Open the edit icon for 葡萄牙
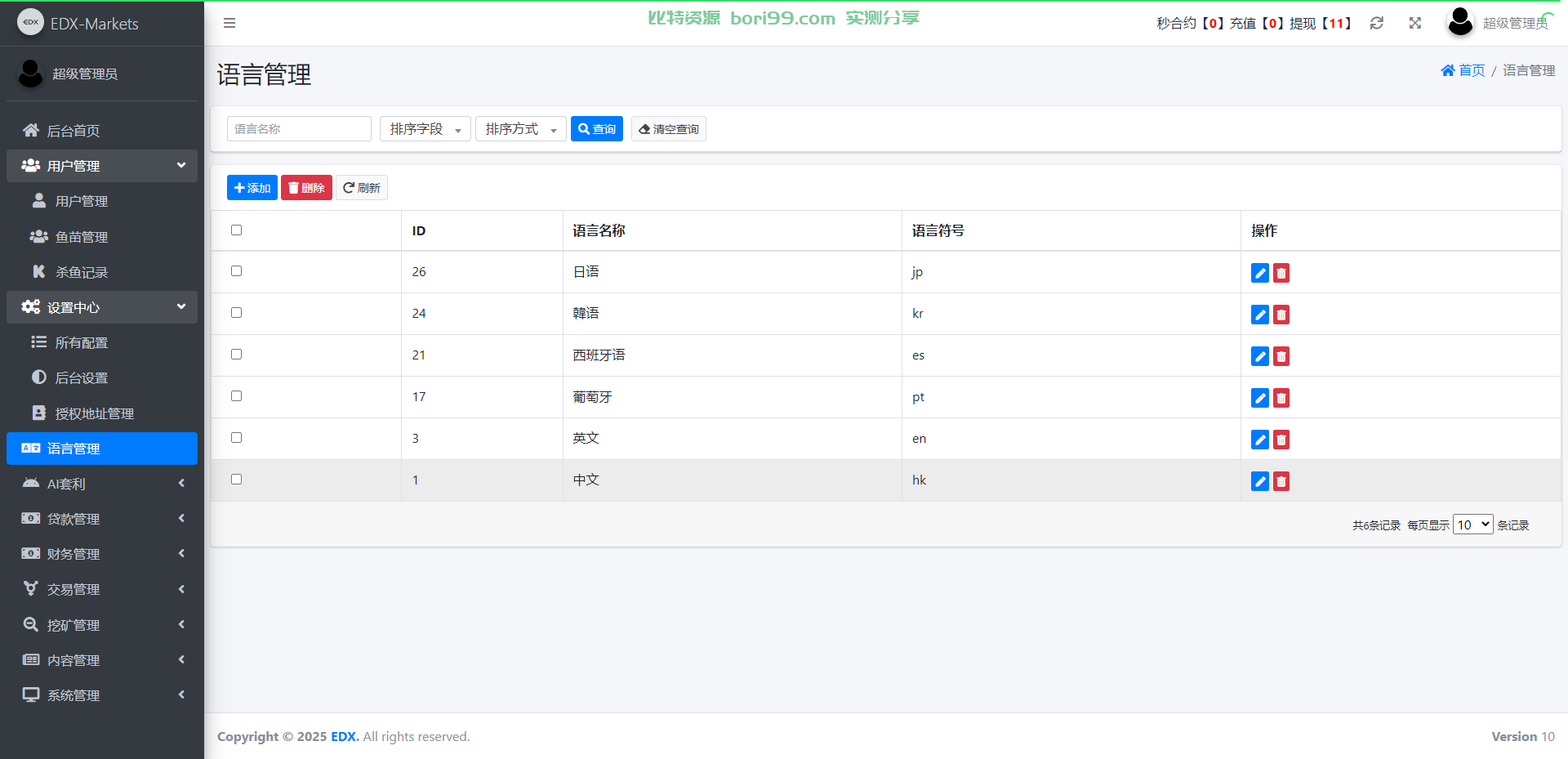Viewport: 1568px width, 759px height. pos(1260,398)
